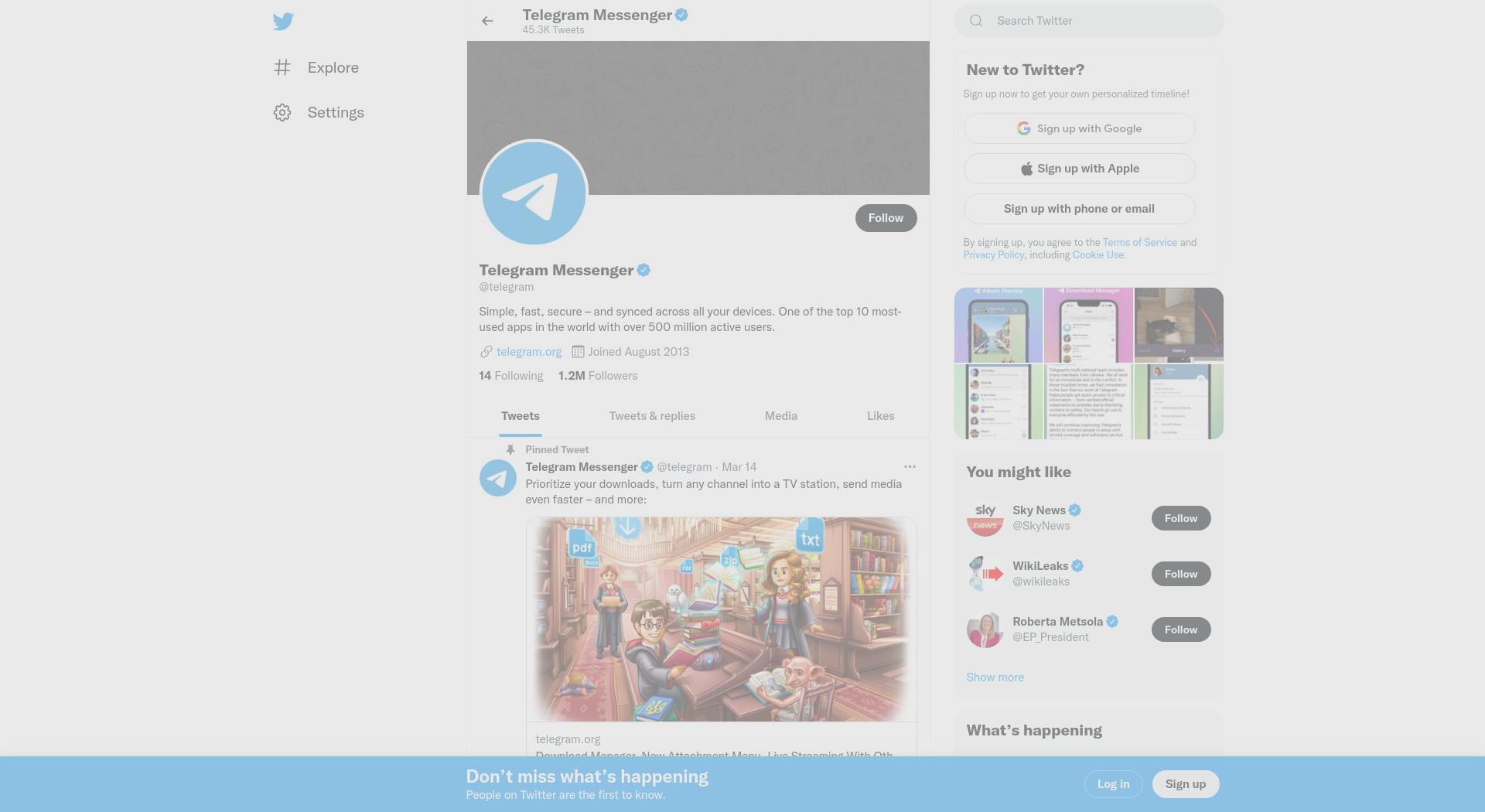Click the gear icon beside Settings
The image size is (1485, 812).
282,113
